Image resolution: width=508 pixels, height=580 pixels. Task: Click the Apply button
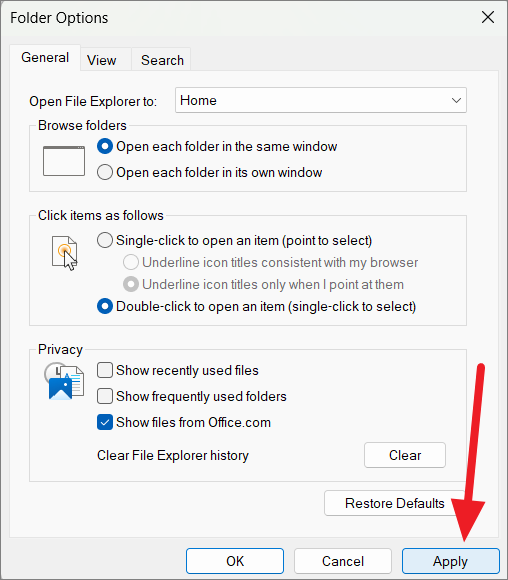point(451,561)
